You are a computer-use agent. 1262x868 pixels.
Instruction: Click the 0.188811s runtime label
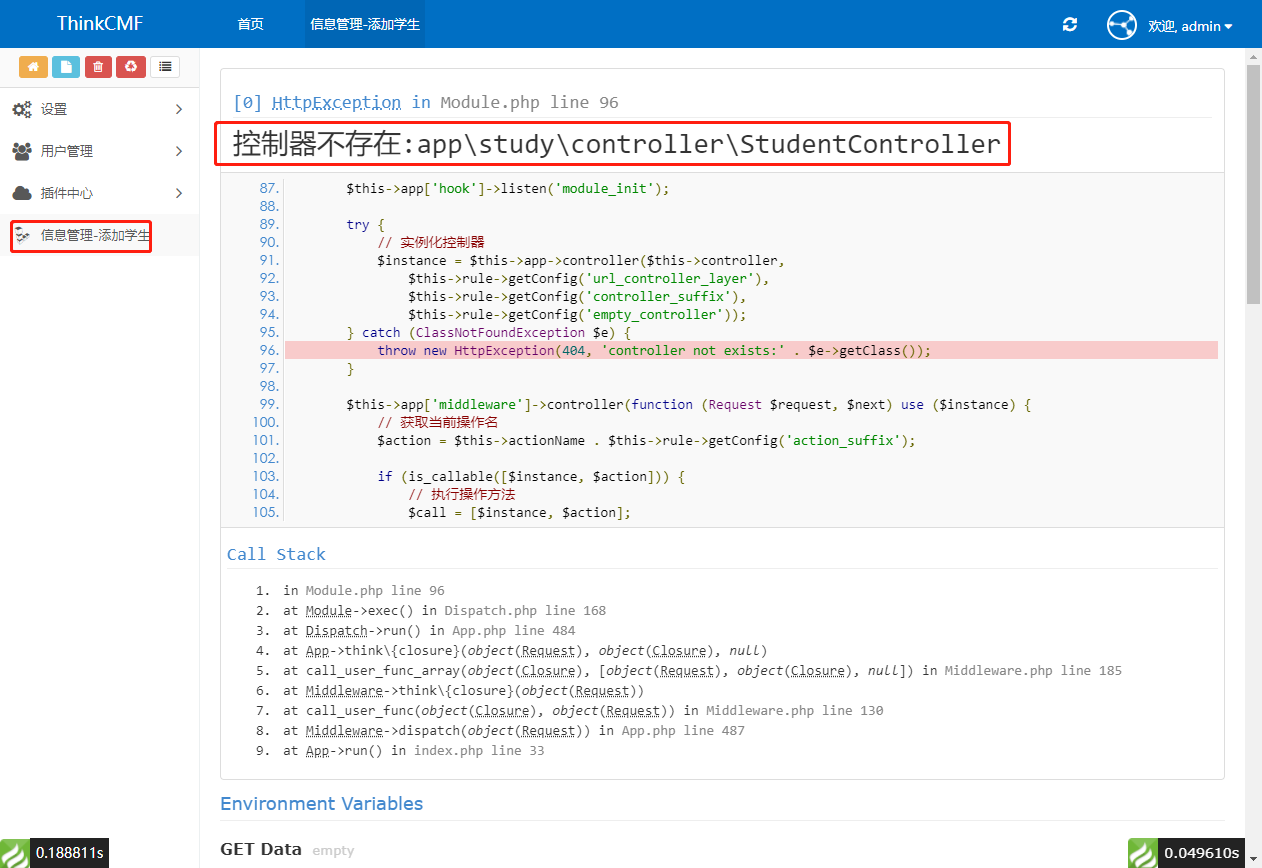click(x=69, y=853)
